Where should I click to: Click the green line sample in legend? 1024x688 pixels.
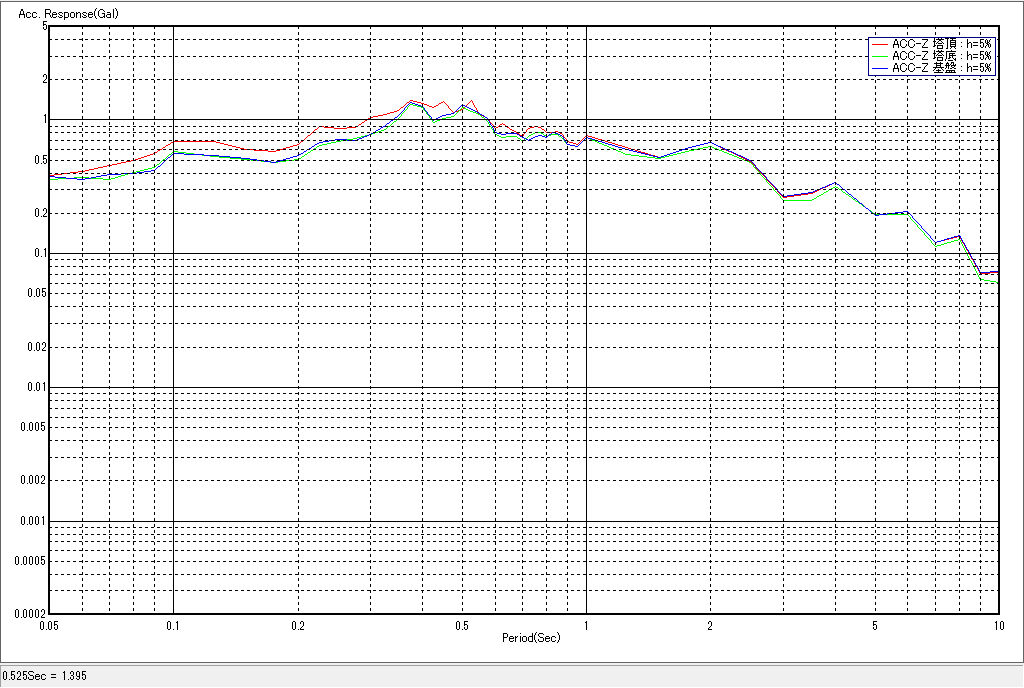(x=879, y=56)
